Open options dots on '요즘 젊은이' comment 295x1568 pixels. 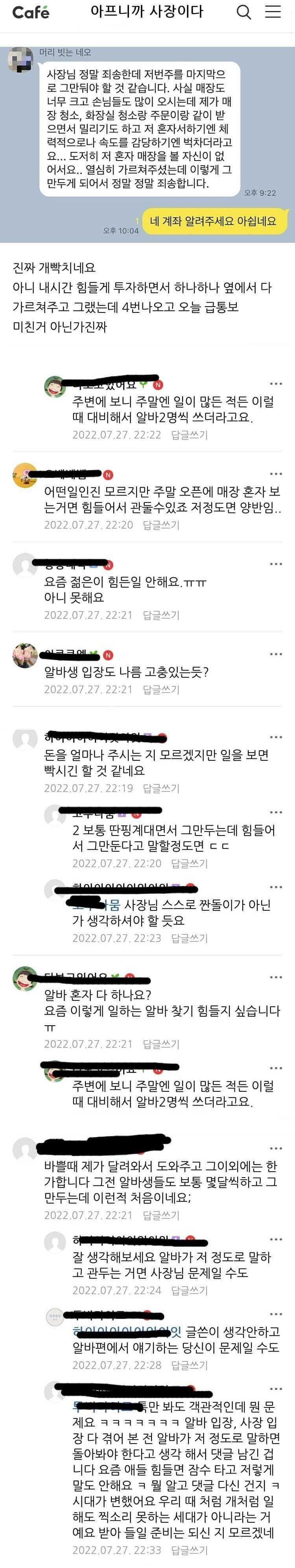[x=276, y=564]
